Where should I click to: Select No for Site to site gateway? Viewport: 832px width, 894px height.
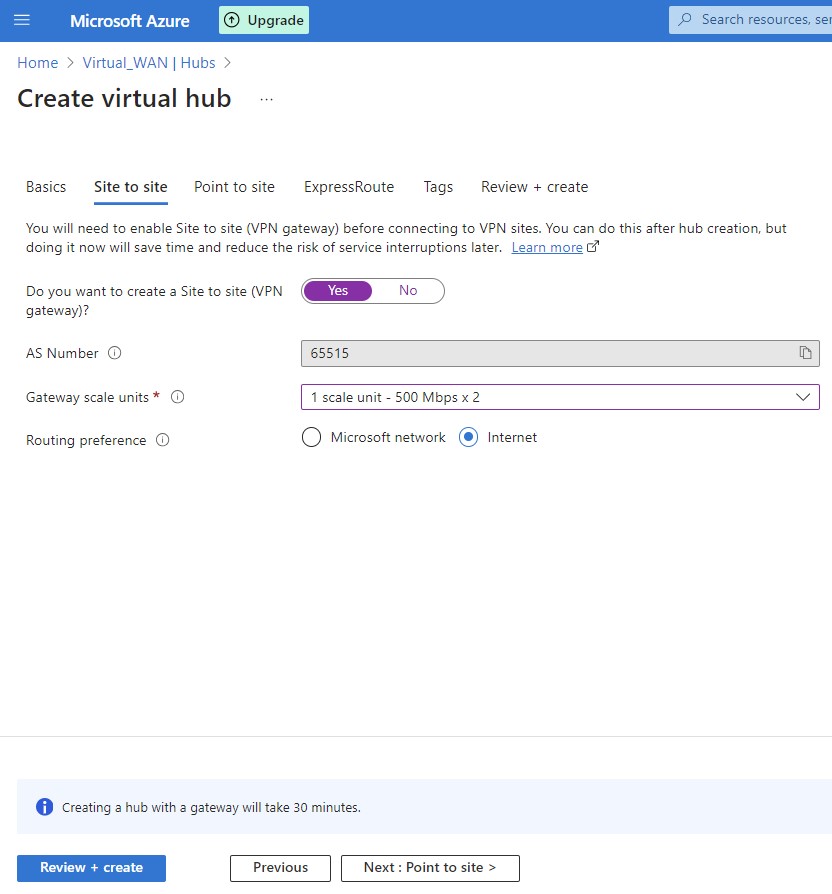point(408,291)
